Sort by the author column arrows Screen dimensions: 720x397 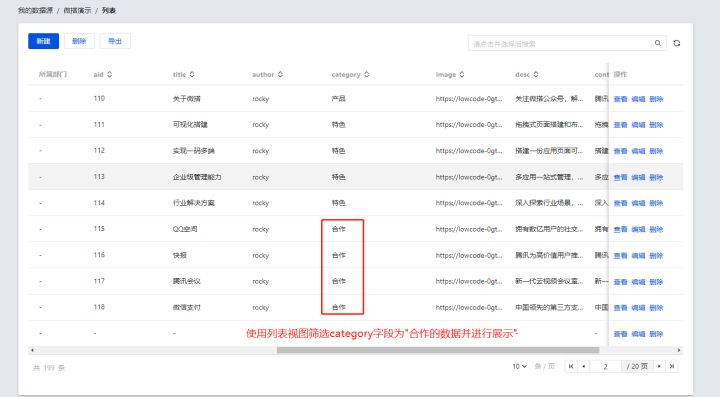pyautogui.click(x=280, y=74)
